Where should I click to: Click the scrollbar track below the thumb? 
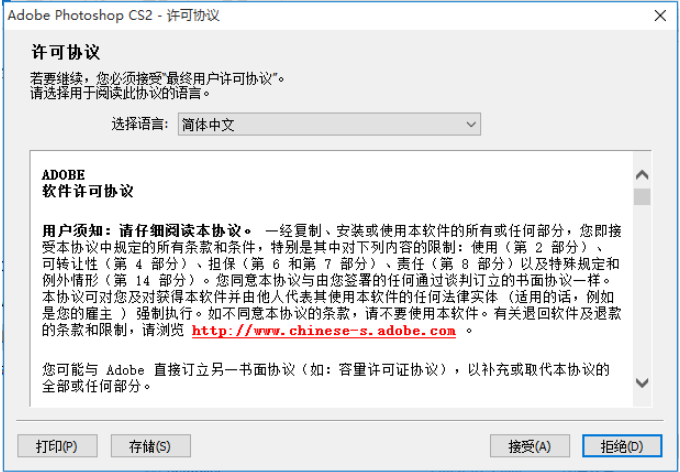coord(642,290)
